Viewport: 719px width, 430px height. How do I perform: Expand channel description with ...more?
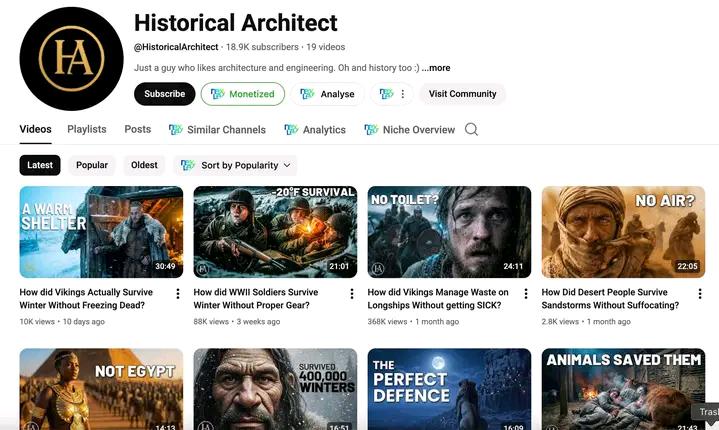pyautogui.click(x=436, y=68)
